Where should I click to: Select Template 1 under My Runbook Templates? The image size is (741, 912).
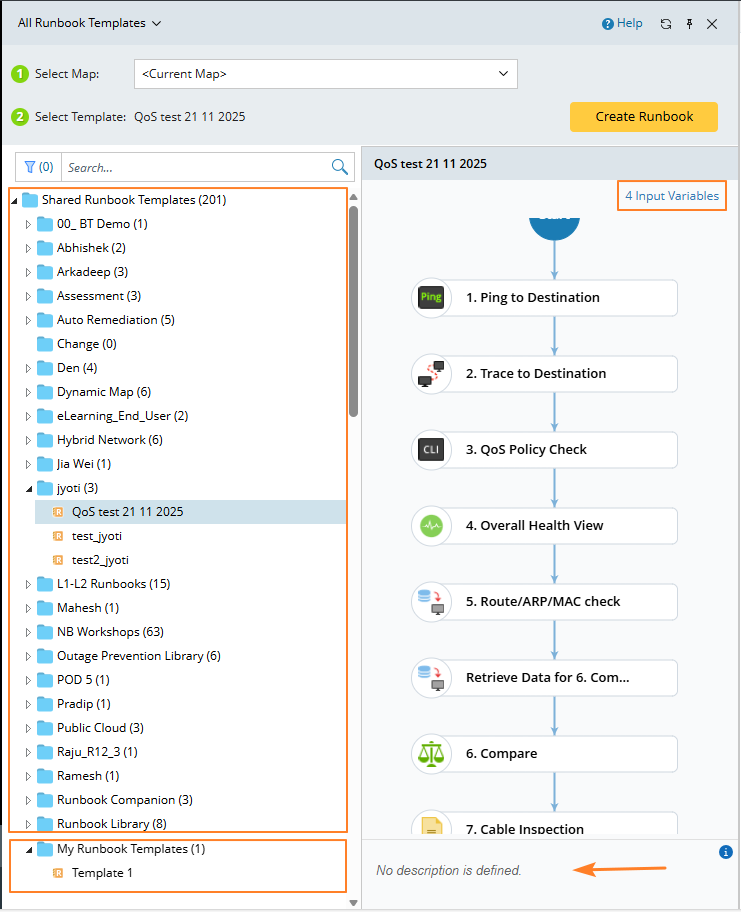pos(102,873)
